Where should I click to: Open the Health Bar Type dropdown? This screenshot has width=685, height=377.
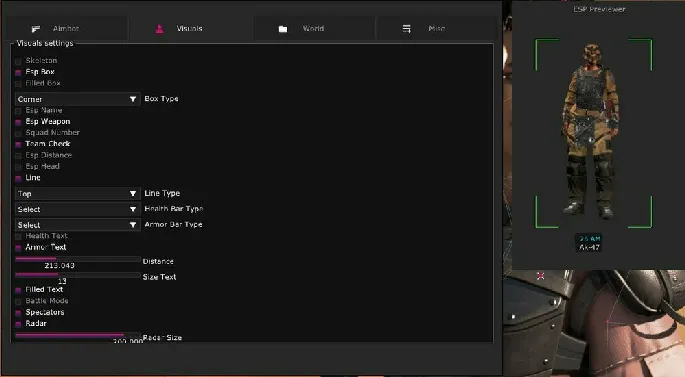[x=77, y=209]
